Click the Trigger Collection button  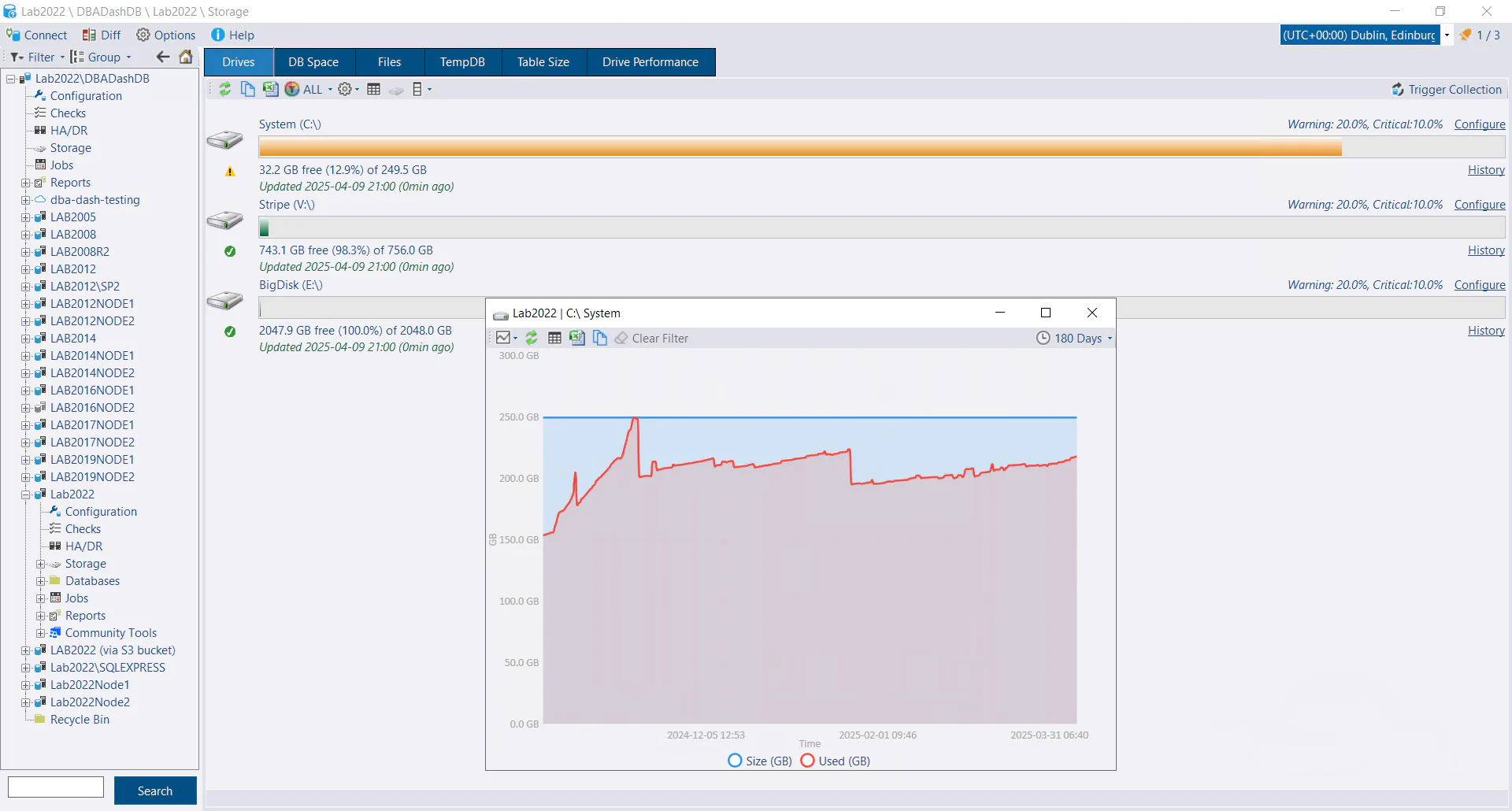[x=1446, y=90]
